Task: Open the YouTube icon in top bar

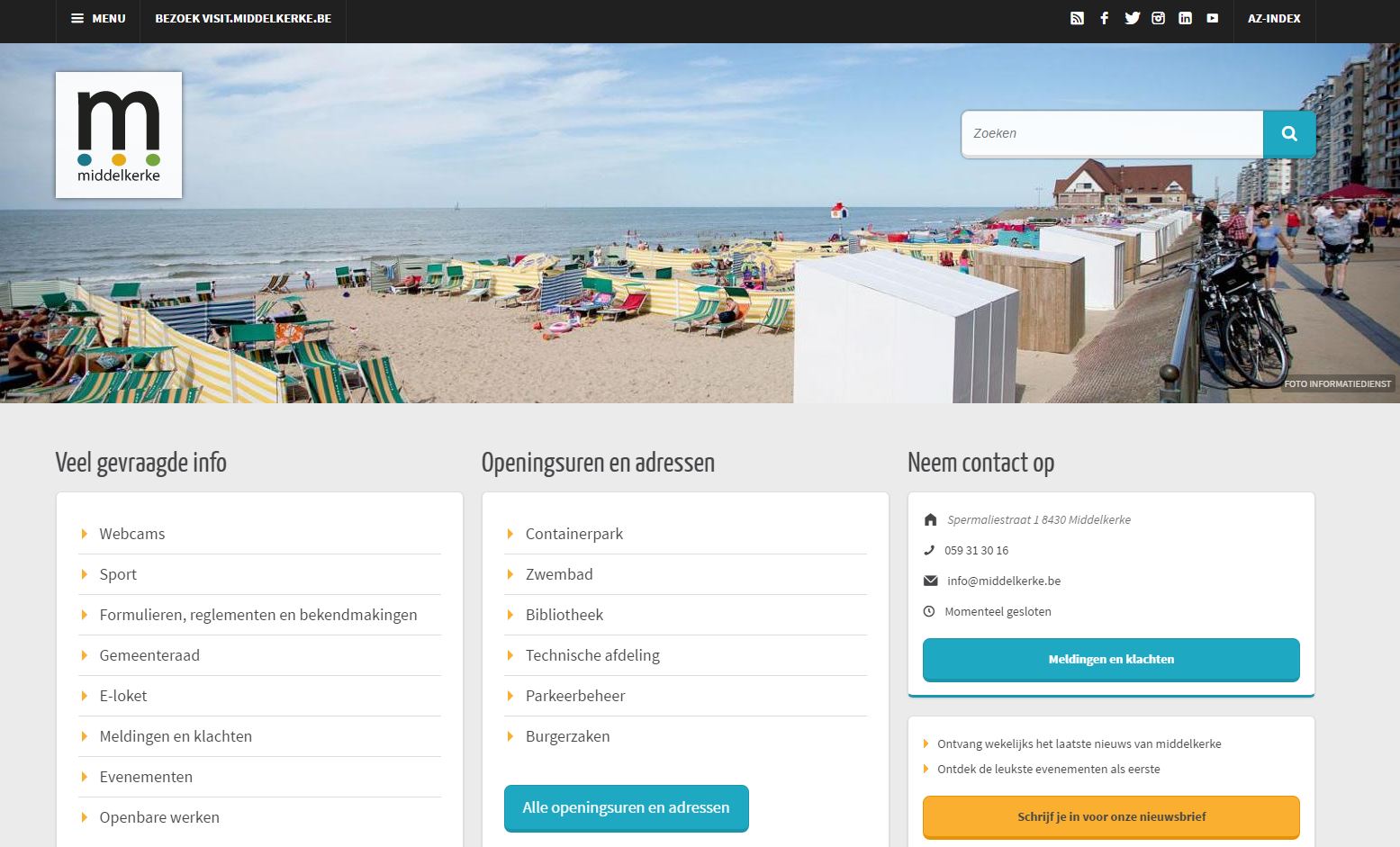Action: [x=1213, y=18]
